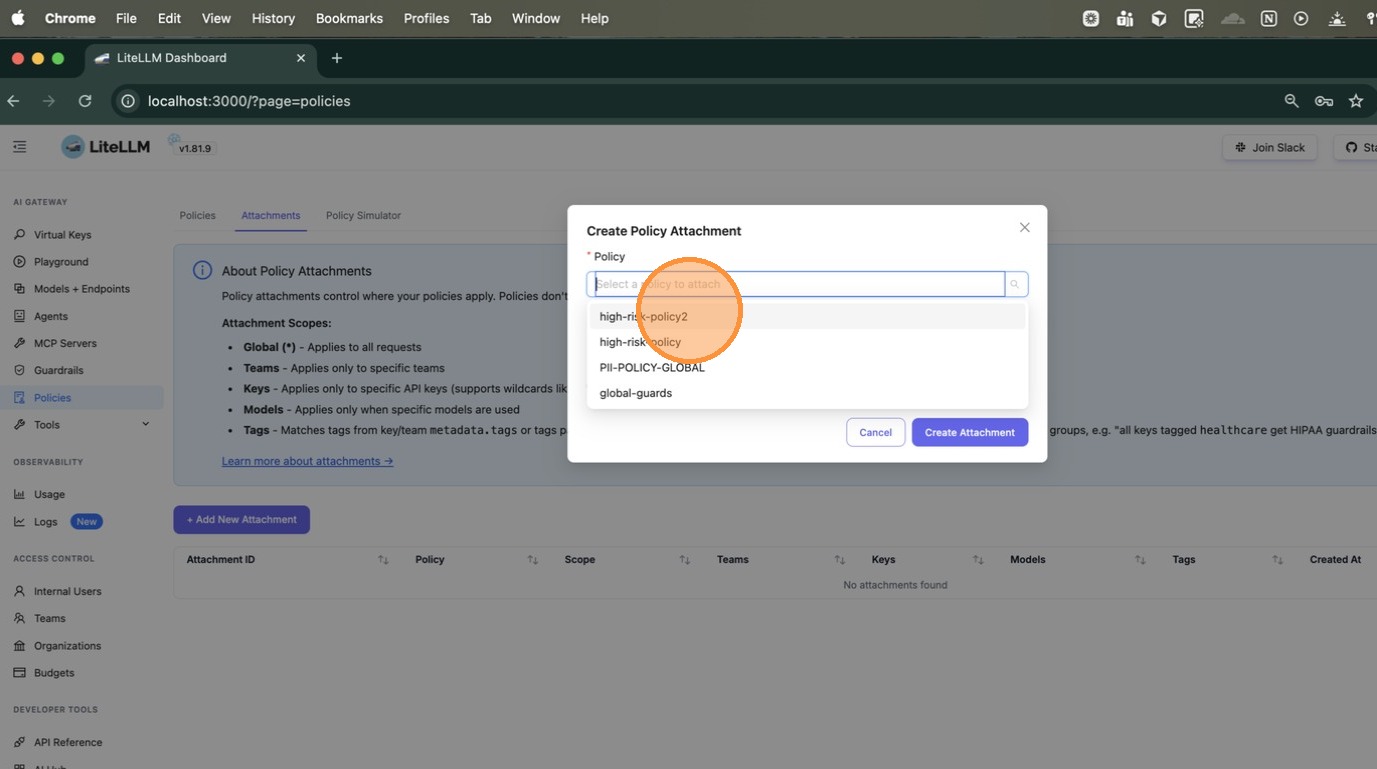The image size is (1377, 769).
Task: Cancel the policy attachment dialog
Action: [x=875, y=432]
